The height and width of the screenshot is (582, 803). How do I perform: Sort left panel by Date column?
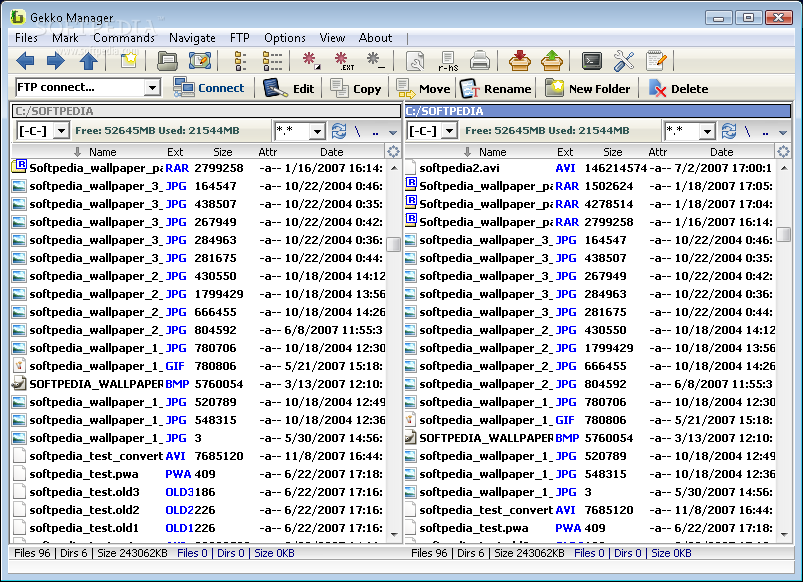click(331, 152)
